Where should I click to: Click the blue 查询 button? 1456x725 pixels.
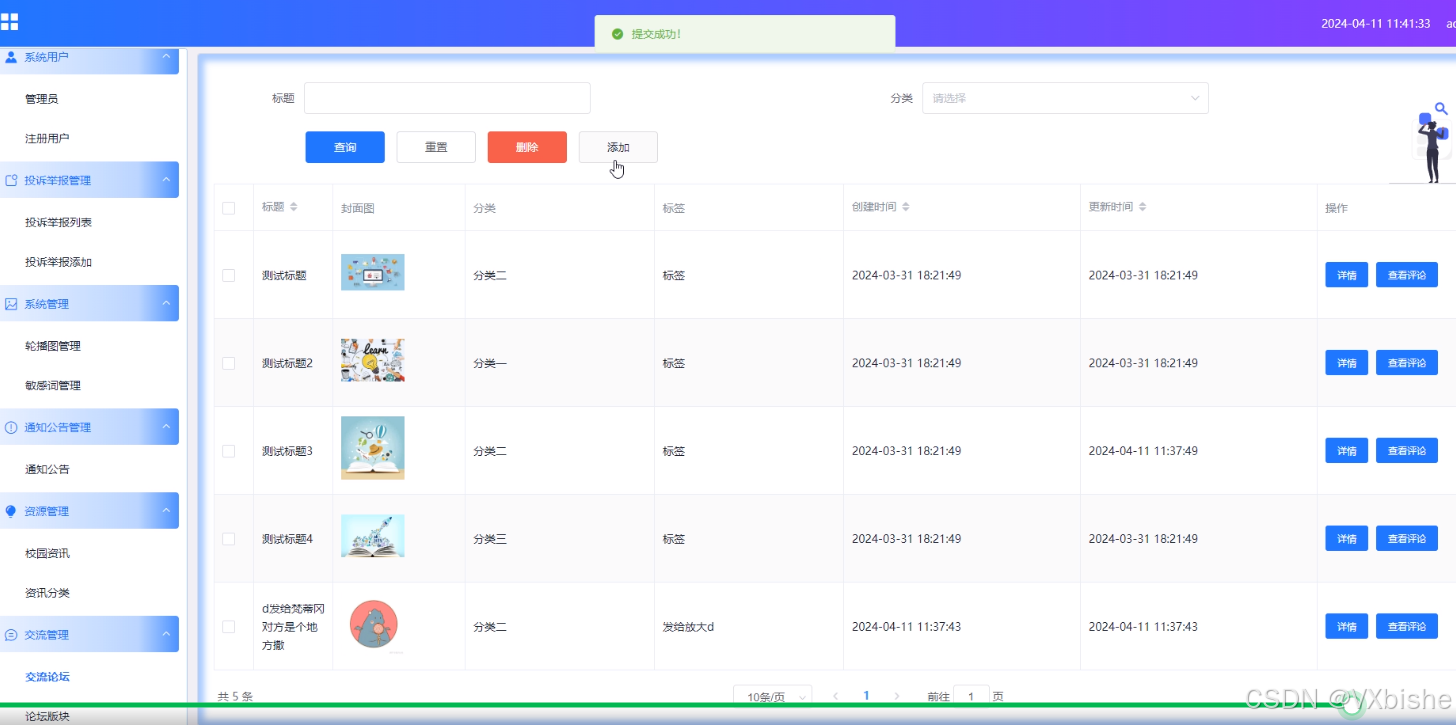pos(345,147)
